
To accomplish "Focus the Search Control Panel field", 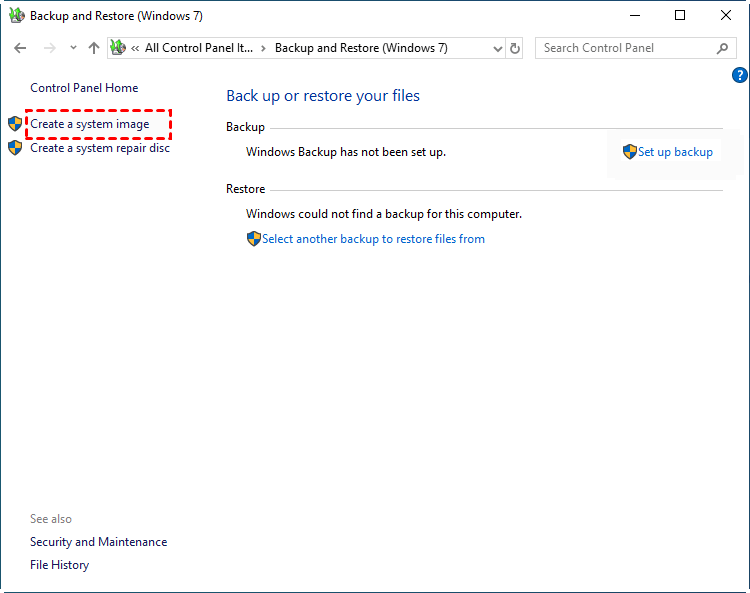I will 625,48.
